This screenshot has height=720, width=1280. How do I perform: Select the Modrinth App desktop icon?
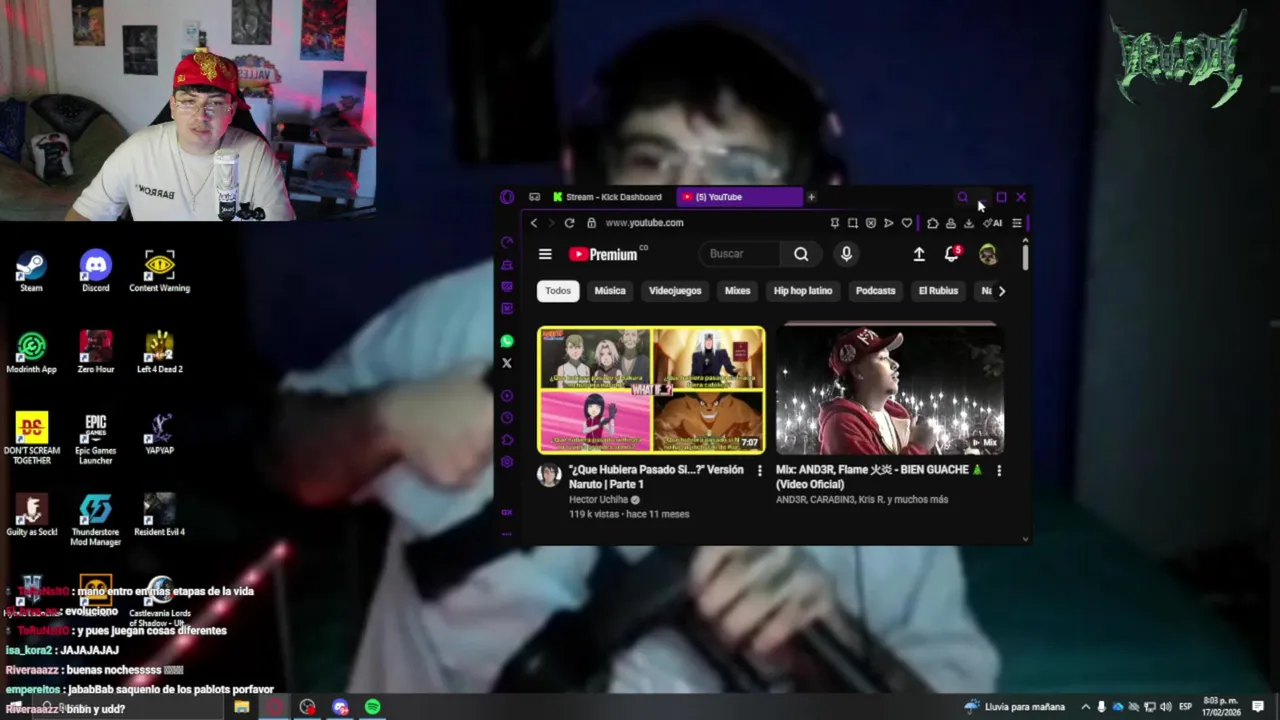(x=31, y=352)
